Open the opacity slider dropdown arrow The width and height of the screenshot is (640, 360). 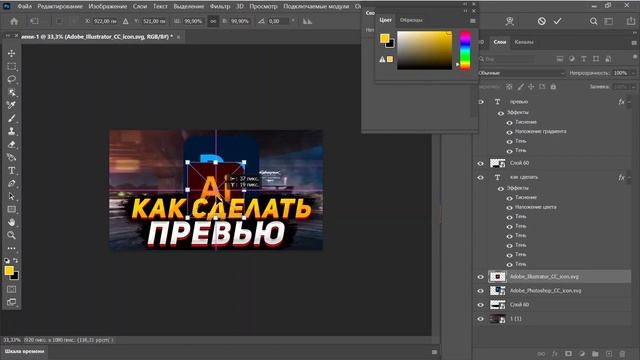(x=633, y=73)
